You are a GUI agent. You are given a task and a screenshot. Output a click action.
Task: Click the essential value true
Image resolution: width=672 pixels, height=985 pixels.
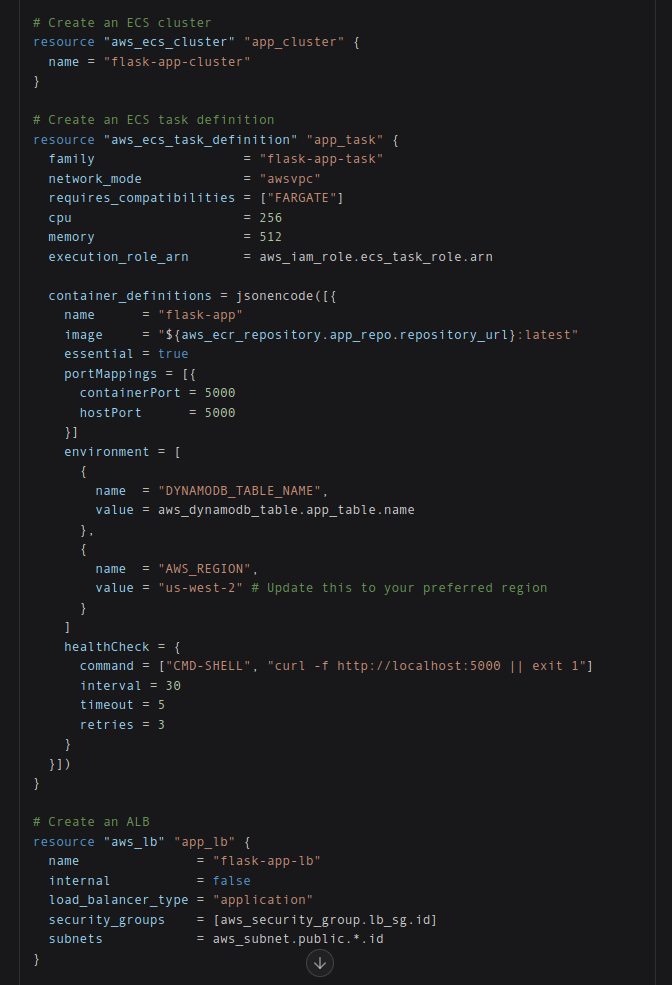point(173,354)
